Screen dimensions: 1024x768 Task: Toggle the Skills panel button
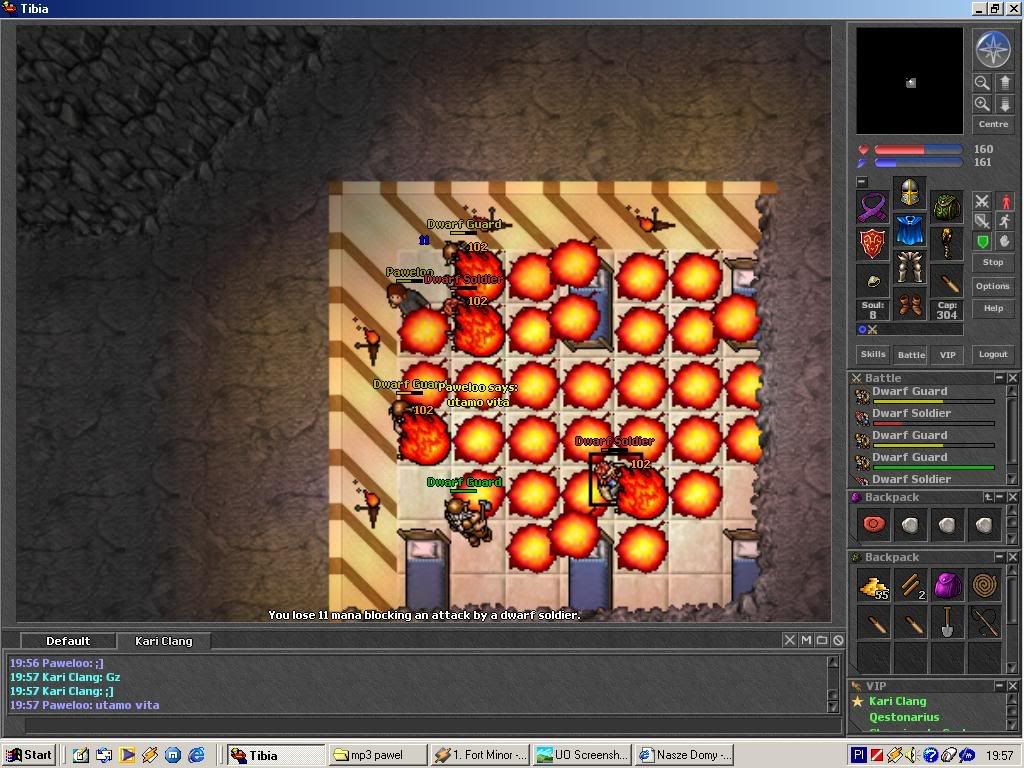[x=872, y=354]
